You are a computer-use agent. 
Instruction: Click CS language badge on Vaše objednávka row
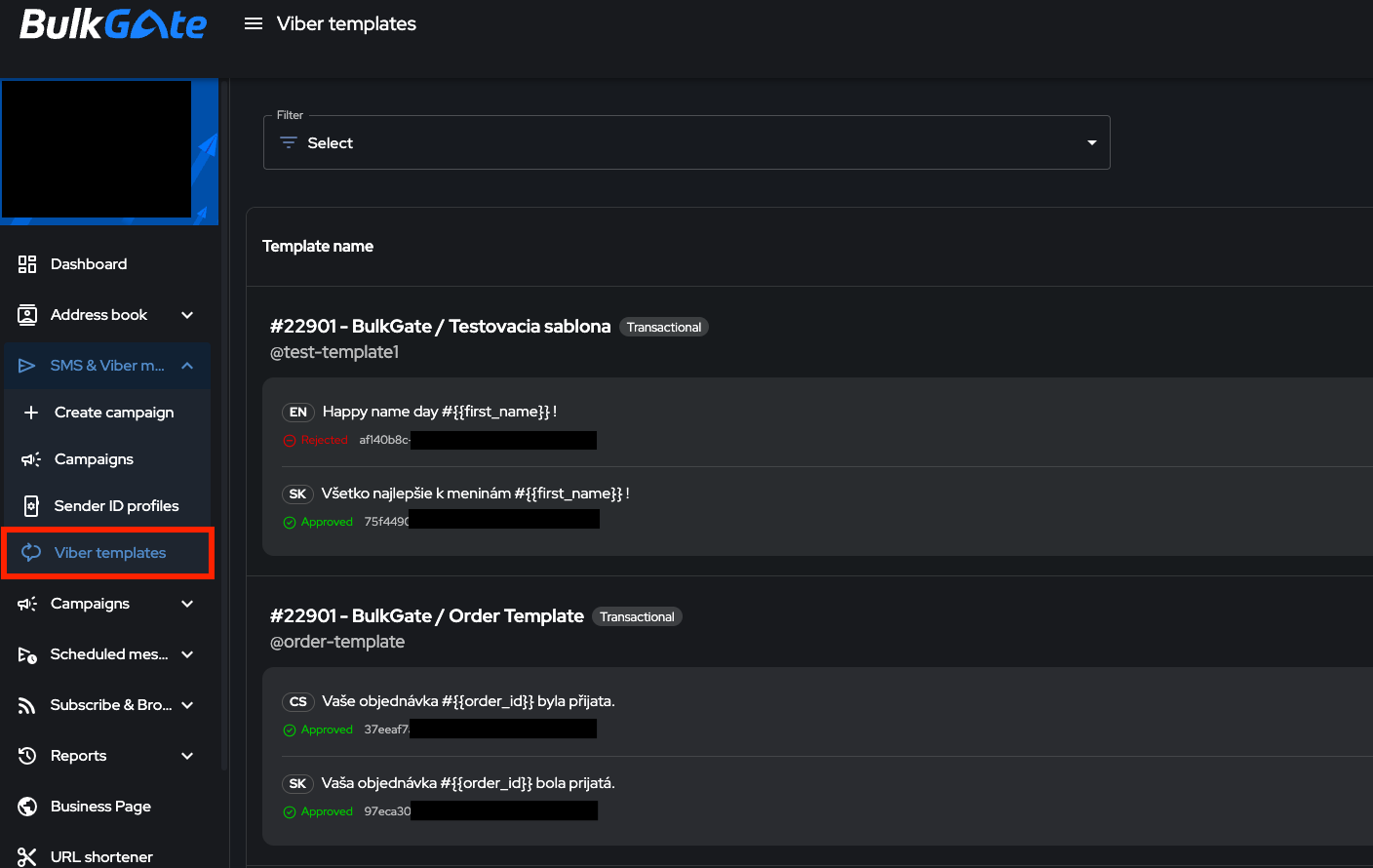(298, 701)
